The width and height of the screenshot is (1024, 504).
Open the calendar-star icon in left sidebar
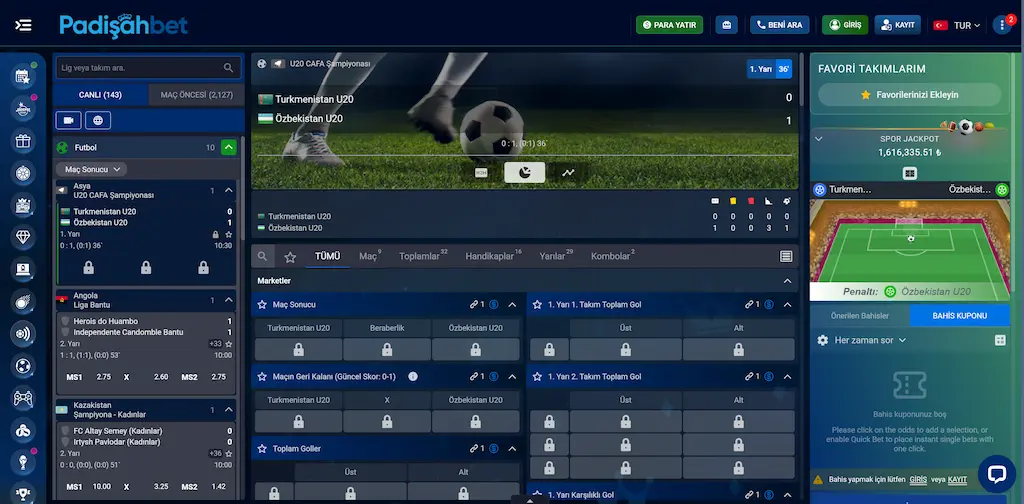pos(24,76)
